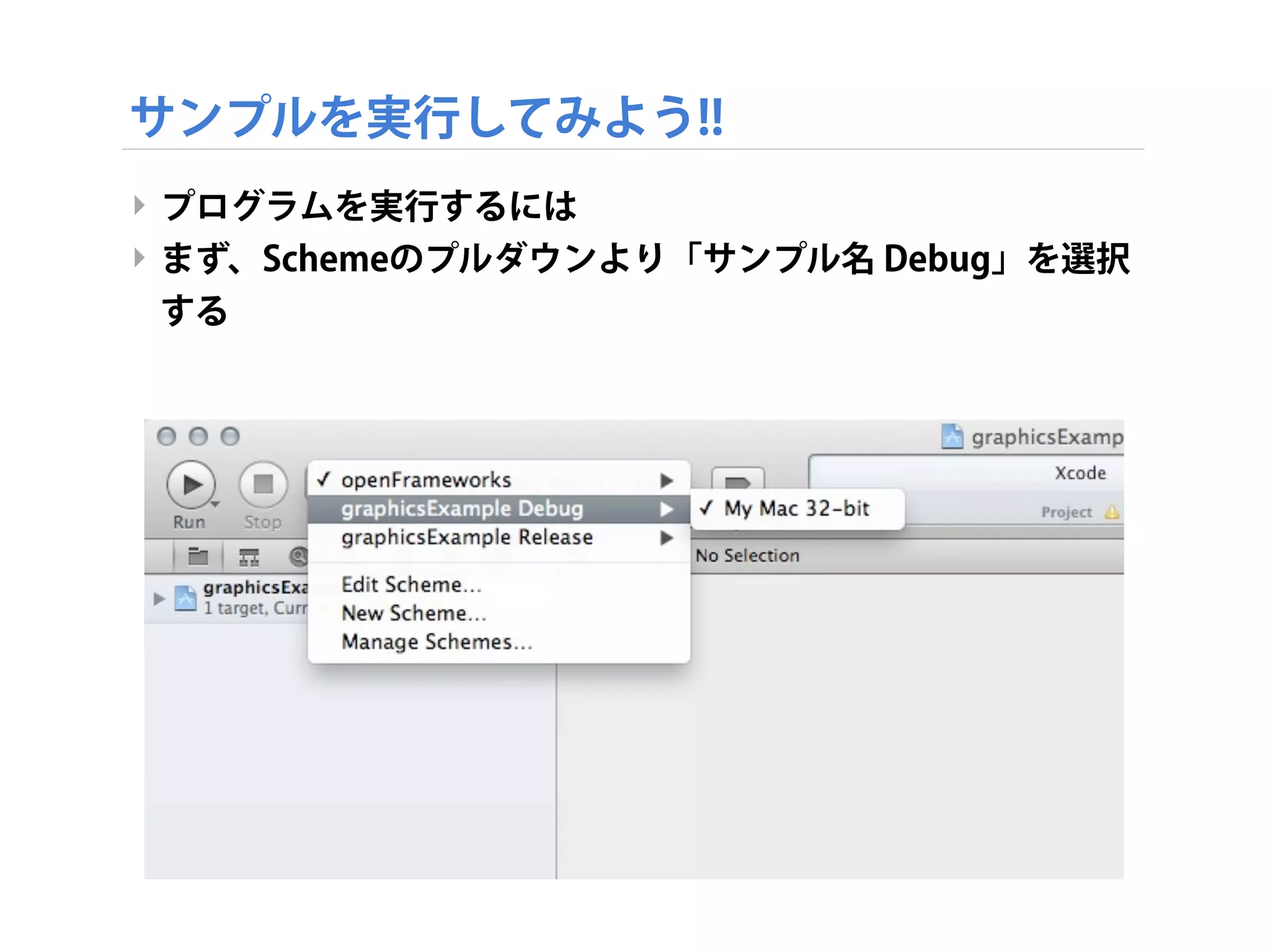Click the second gray window minimize circle
Screen dimensions: 1270x952
tap(198, 436)
